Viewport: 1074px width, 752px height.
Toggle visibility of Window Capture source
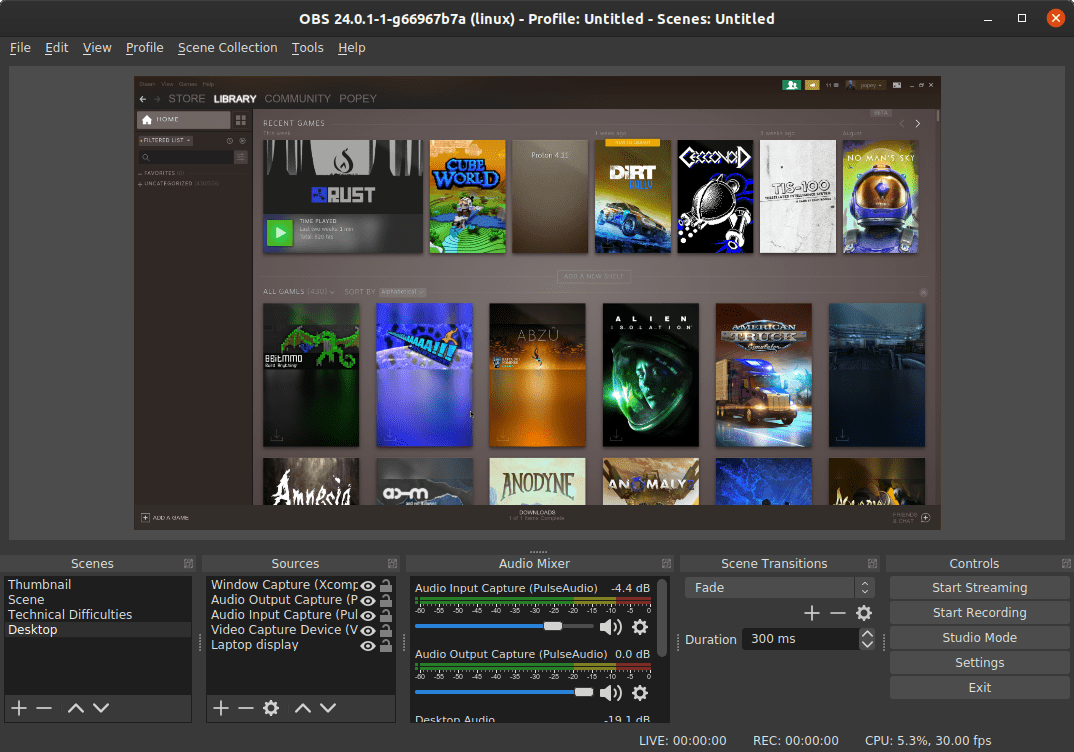click(368, 586)
